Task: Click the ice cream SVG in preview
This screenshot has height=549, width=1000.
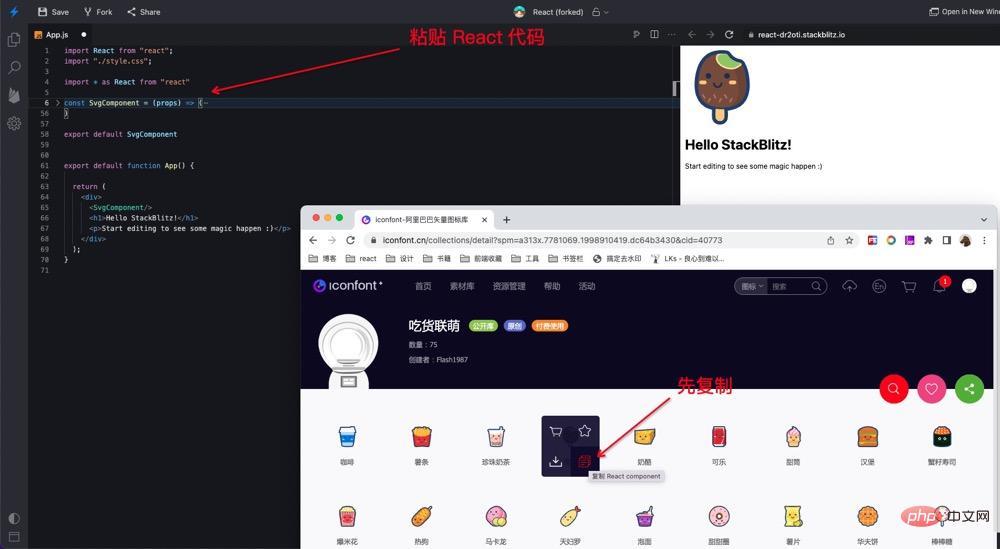Action: tap(721, 87)
